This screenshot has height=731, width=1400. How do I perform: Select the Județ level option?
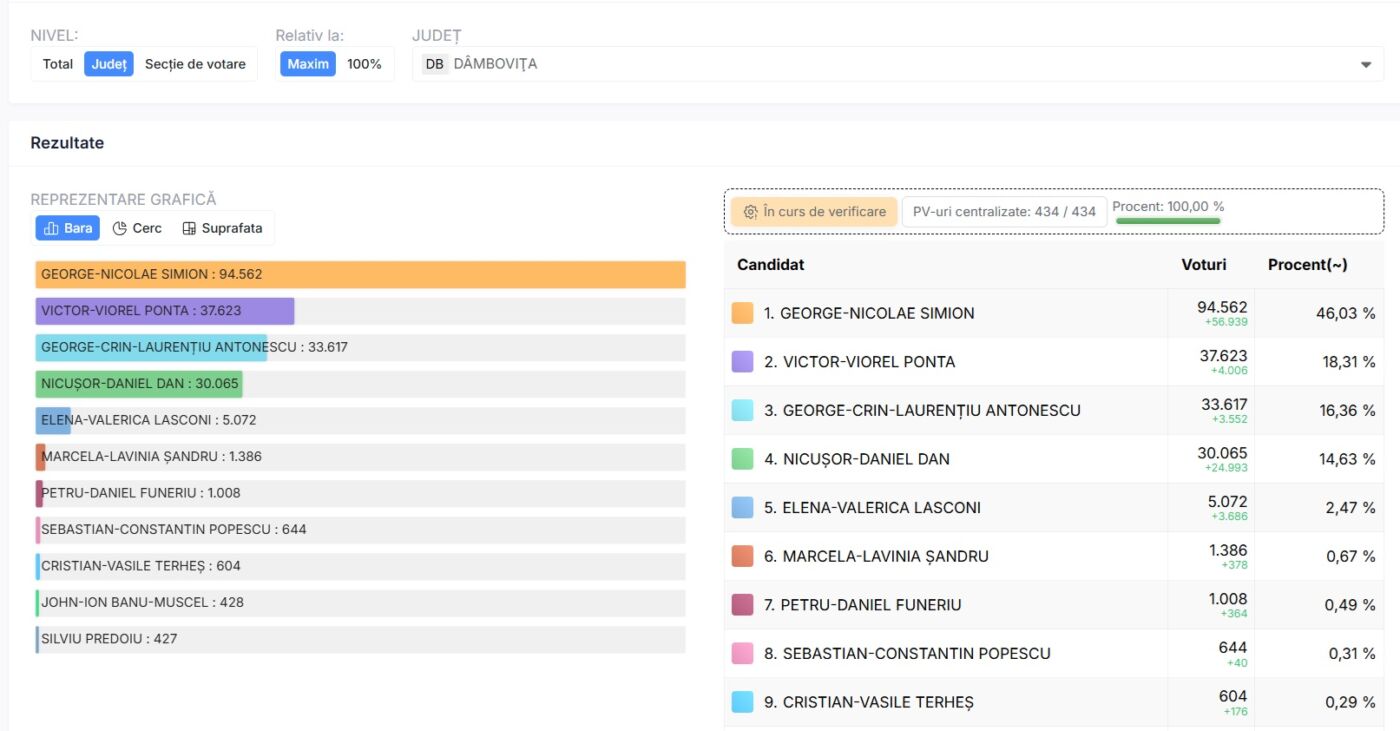[x=109, y=64]
